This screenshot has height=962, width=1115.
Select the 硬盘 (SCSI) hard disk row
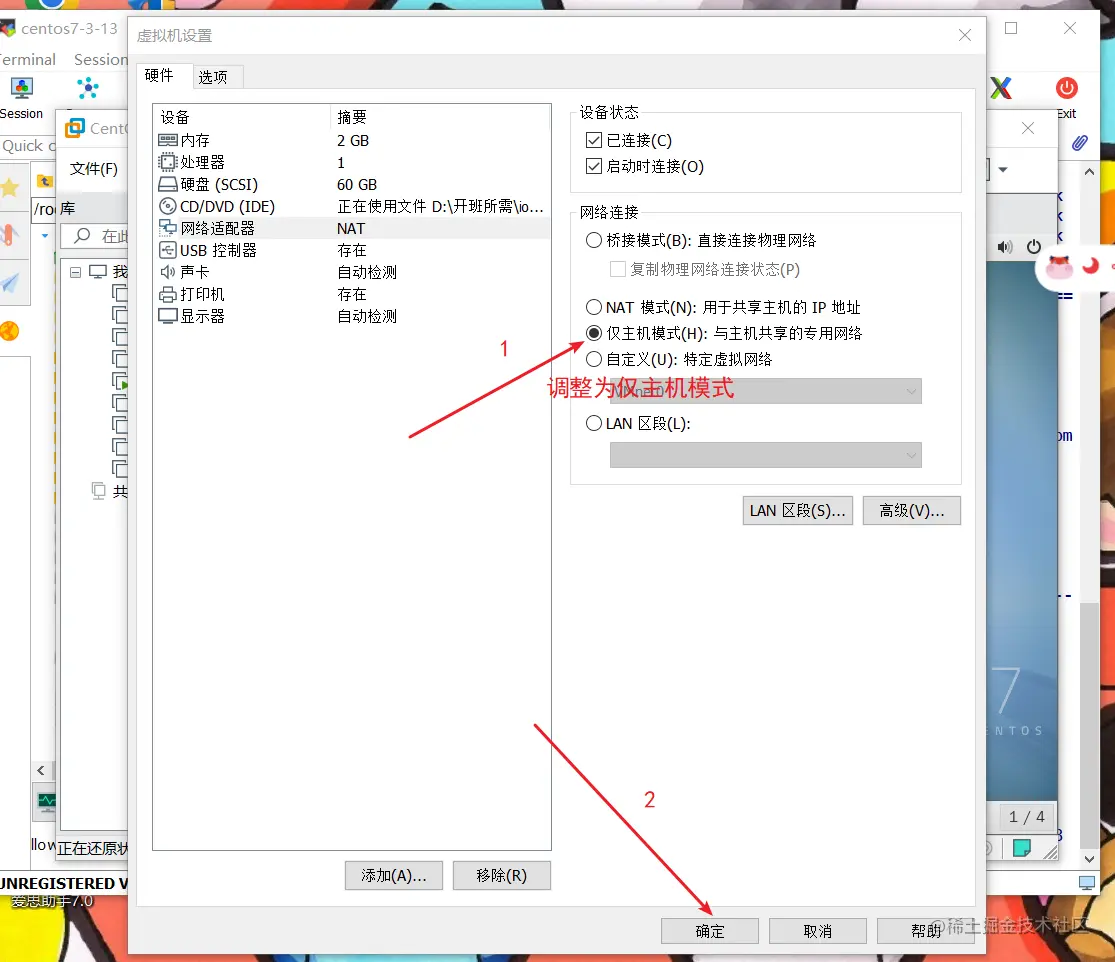(x=351, y=185)
